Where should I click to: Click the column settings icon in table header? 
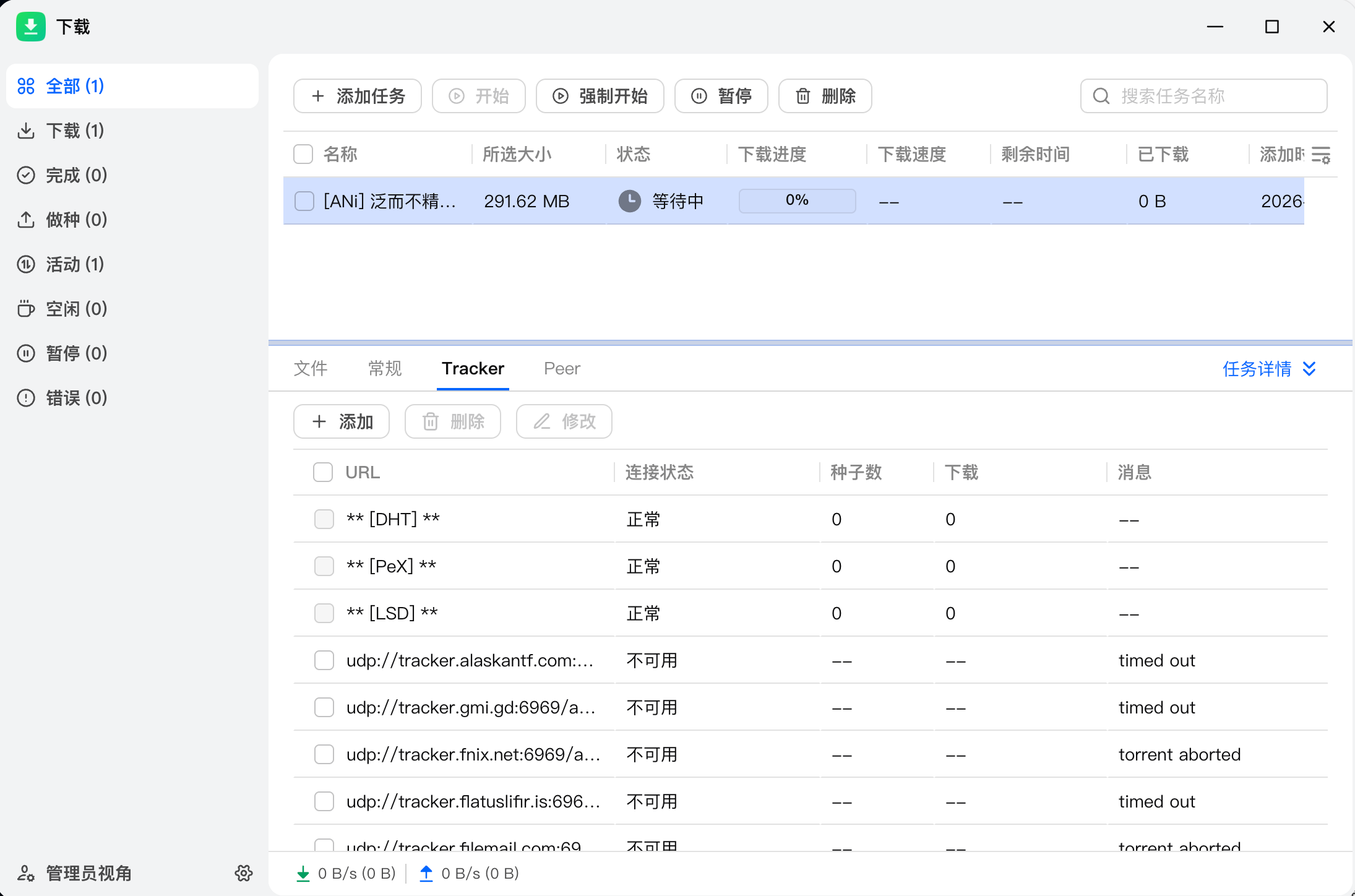[1321, 155]
